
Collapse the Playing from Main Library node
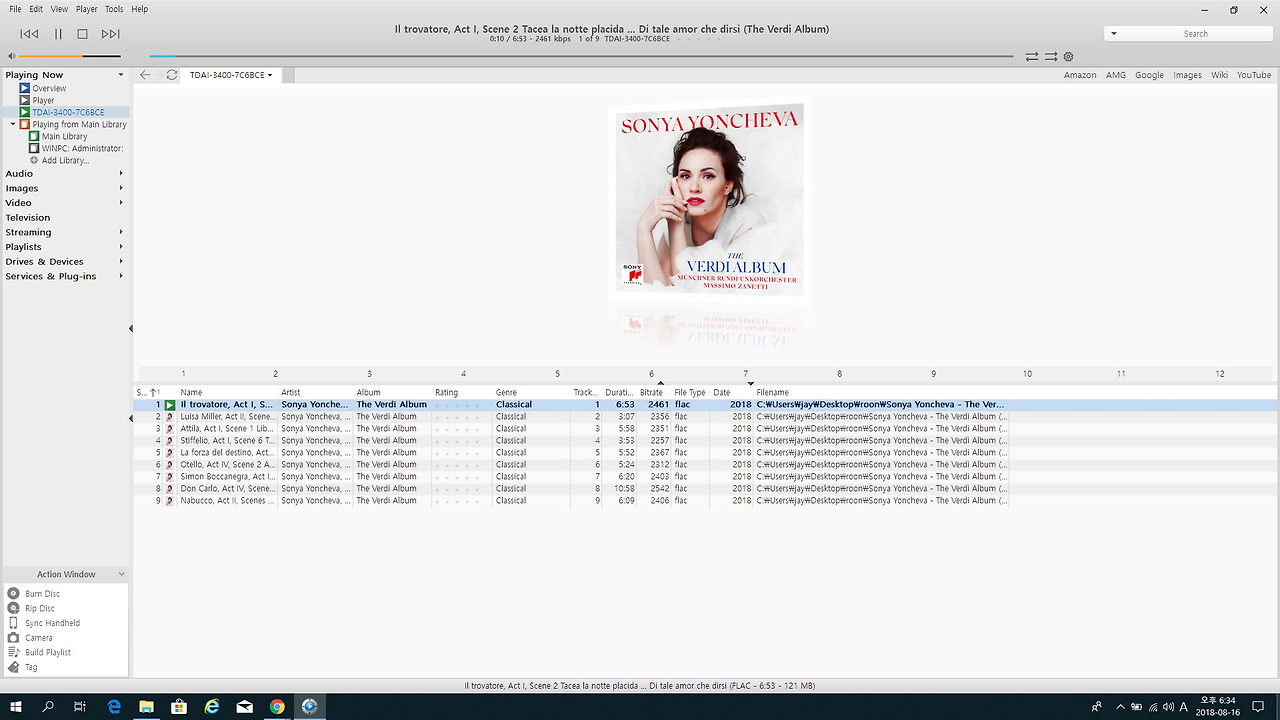[13, 125]
